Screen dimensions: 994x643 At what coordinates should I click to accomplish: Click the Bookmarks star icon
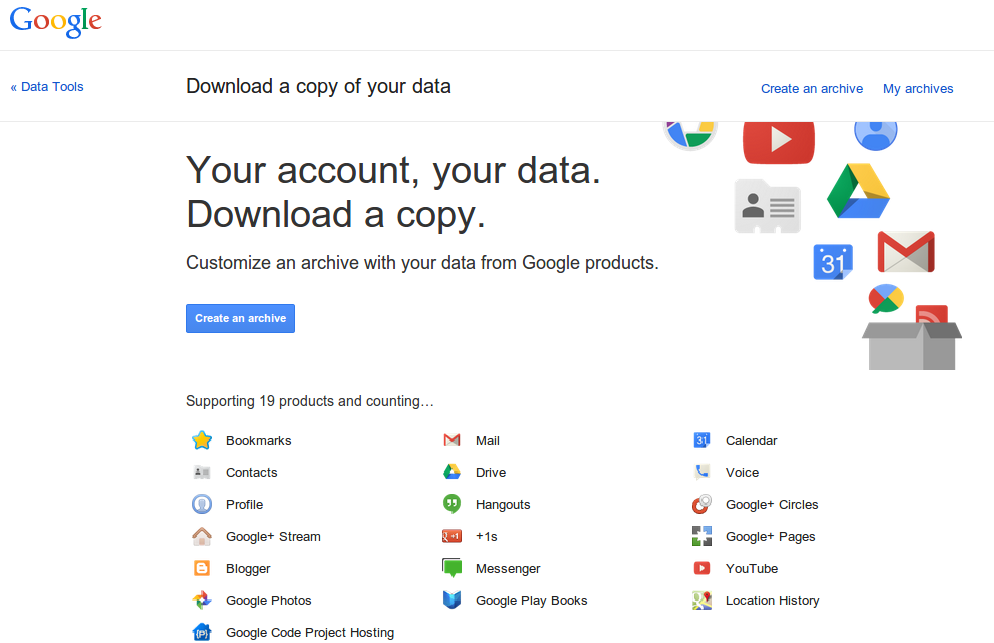pyautogui.click(x=202, y=440)
